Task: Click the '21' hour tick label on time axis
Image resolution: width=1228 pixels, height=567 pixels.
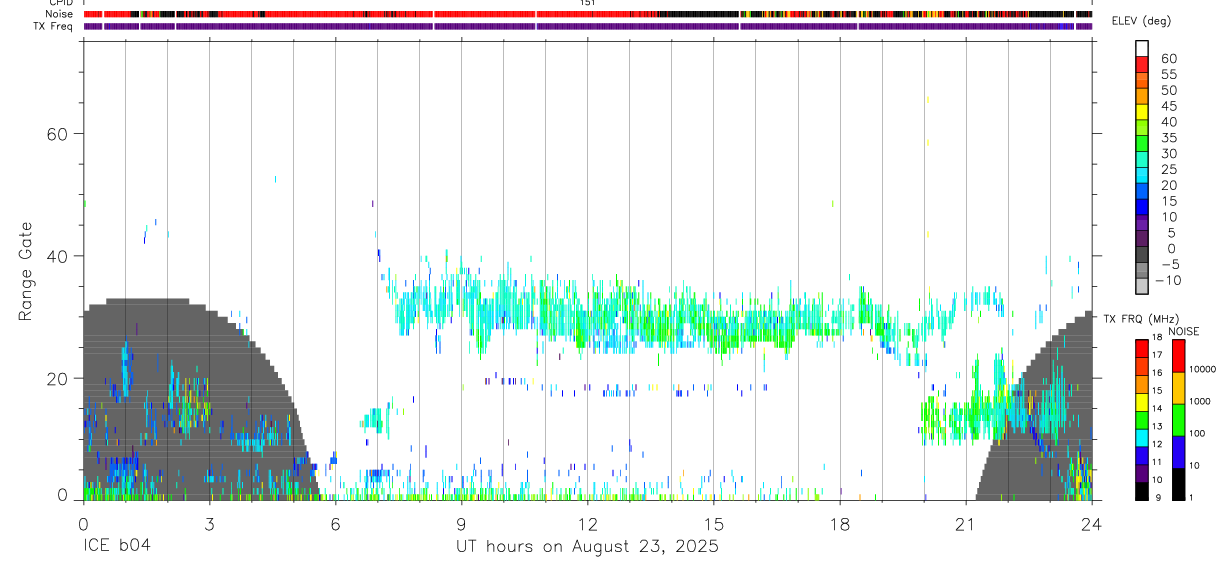Action: [x=965, y=524]
